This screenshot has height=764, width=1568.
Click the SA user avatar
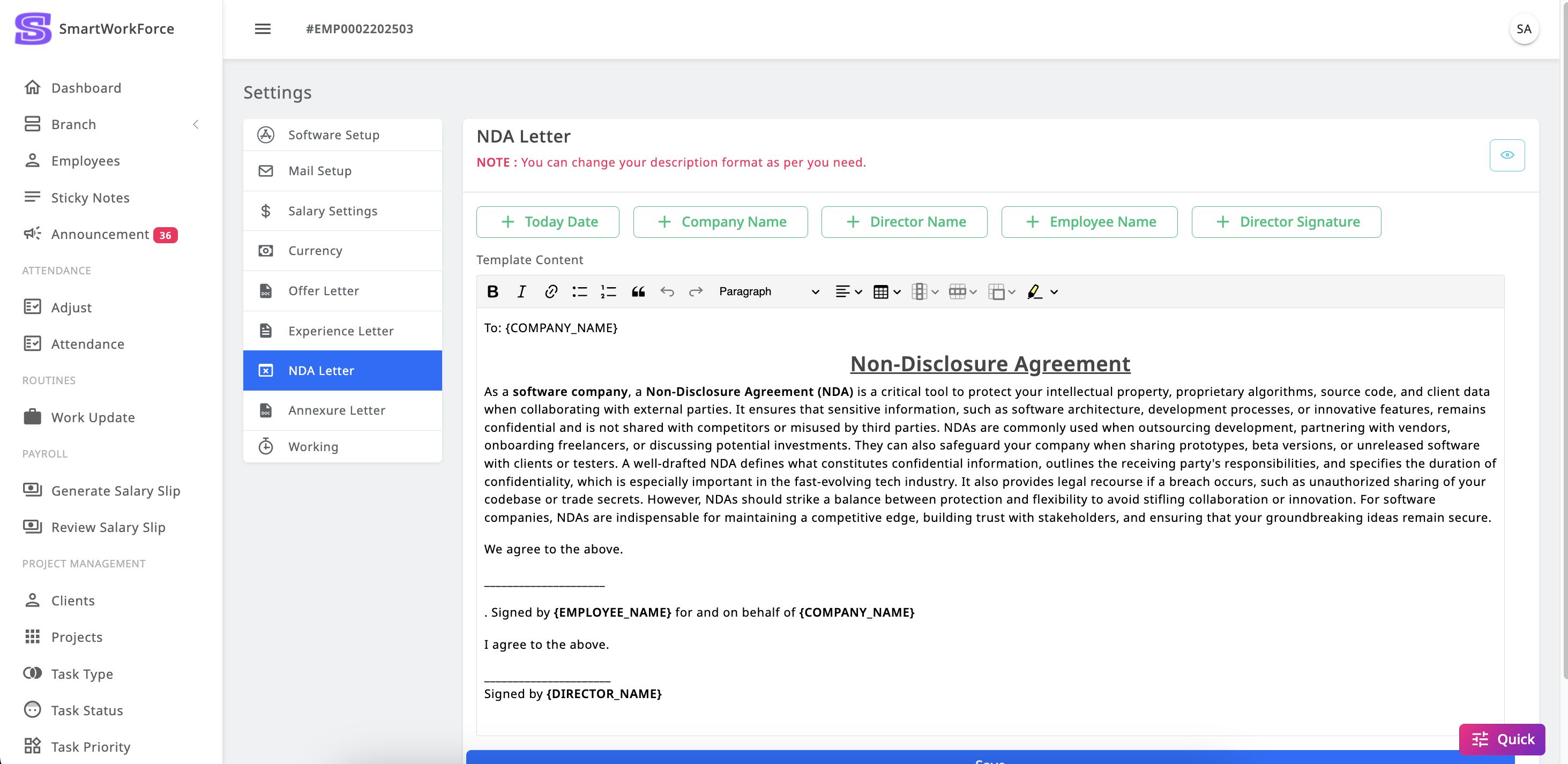[x=1524, y=28]
